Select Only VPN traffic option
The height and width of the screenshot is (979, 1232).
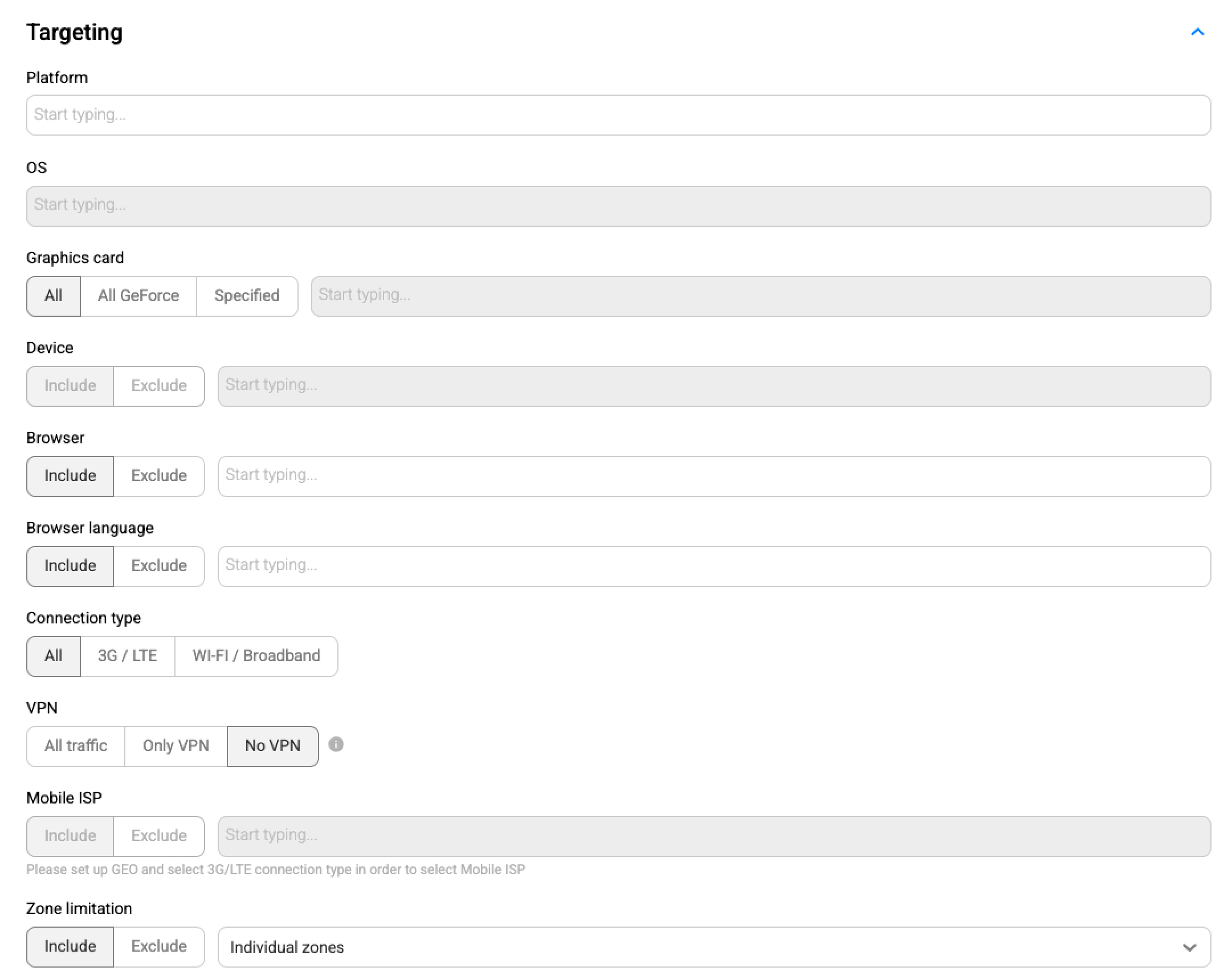[x=176, y=746]
